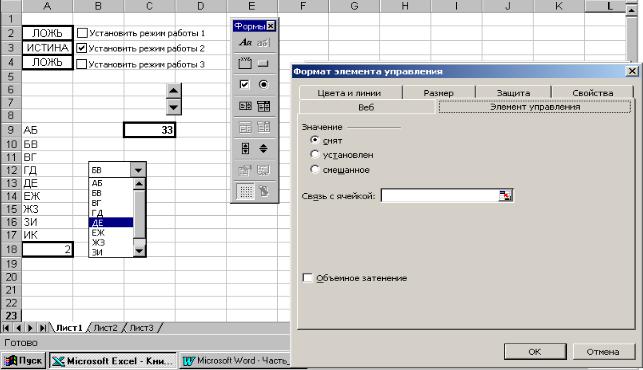The image size is (643, 370).
Task: Select the Combination Drop-Down Edit tool
Action: 264,127
